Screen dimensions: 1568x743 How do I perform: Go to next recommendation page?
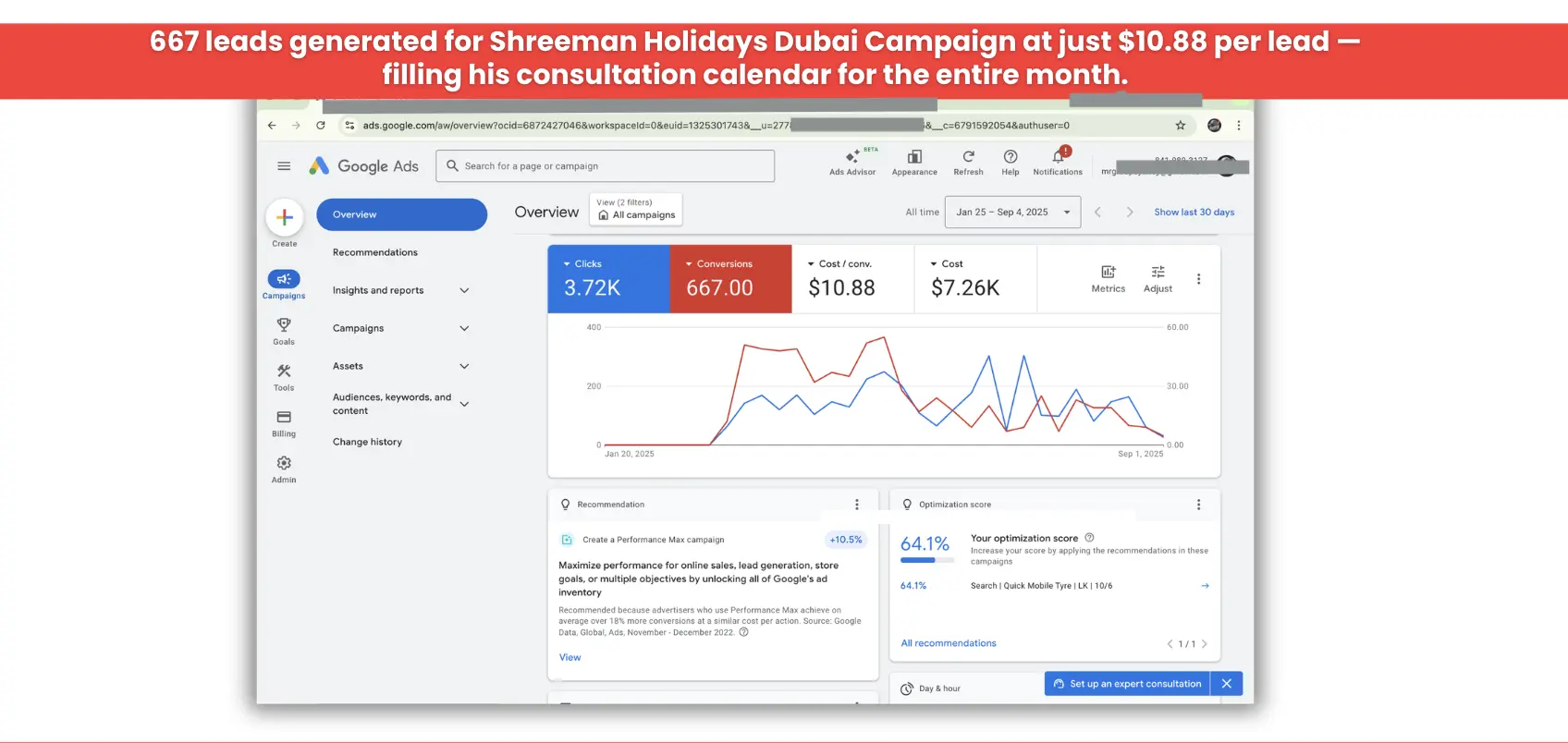[1204, 644]
